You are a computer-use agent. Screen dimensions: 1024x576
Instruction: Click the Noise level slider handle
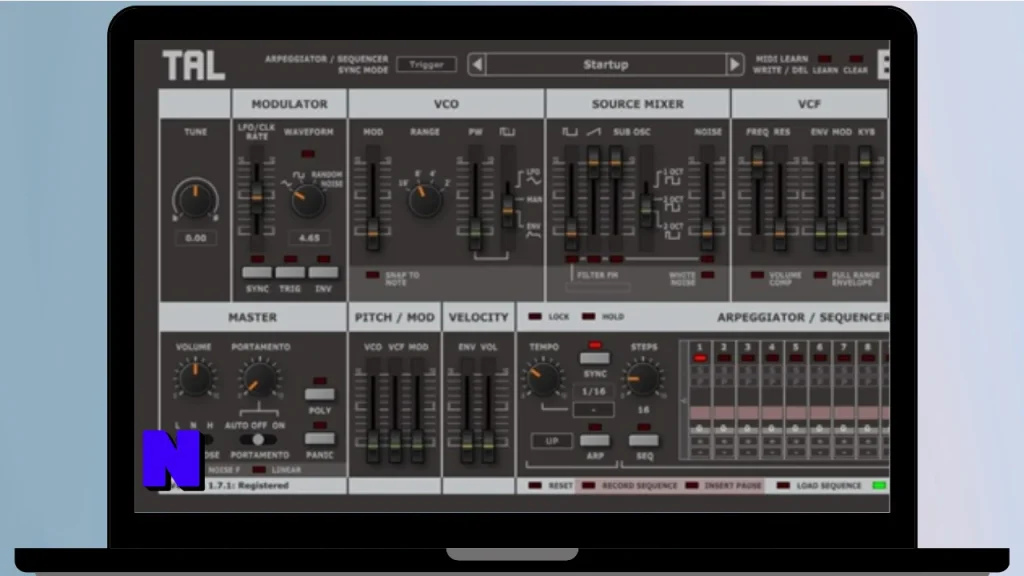coord(707,232)
